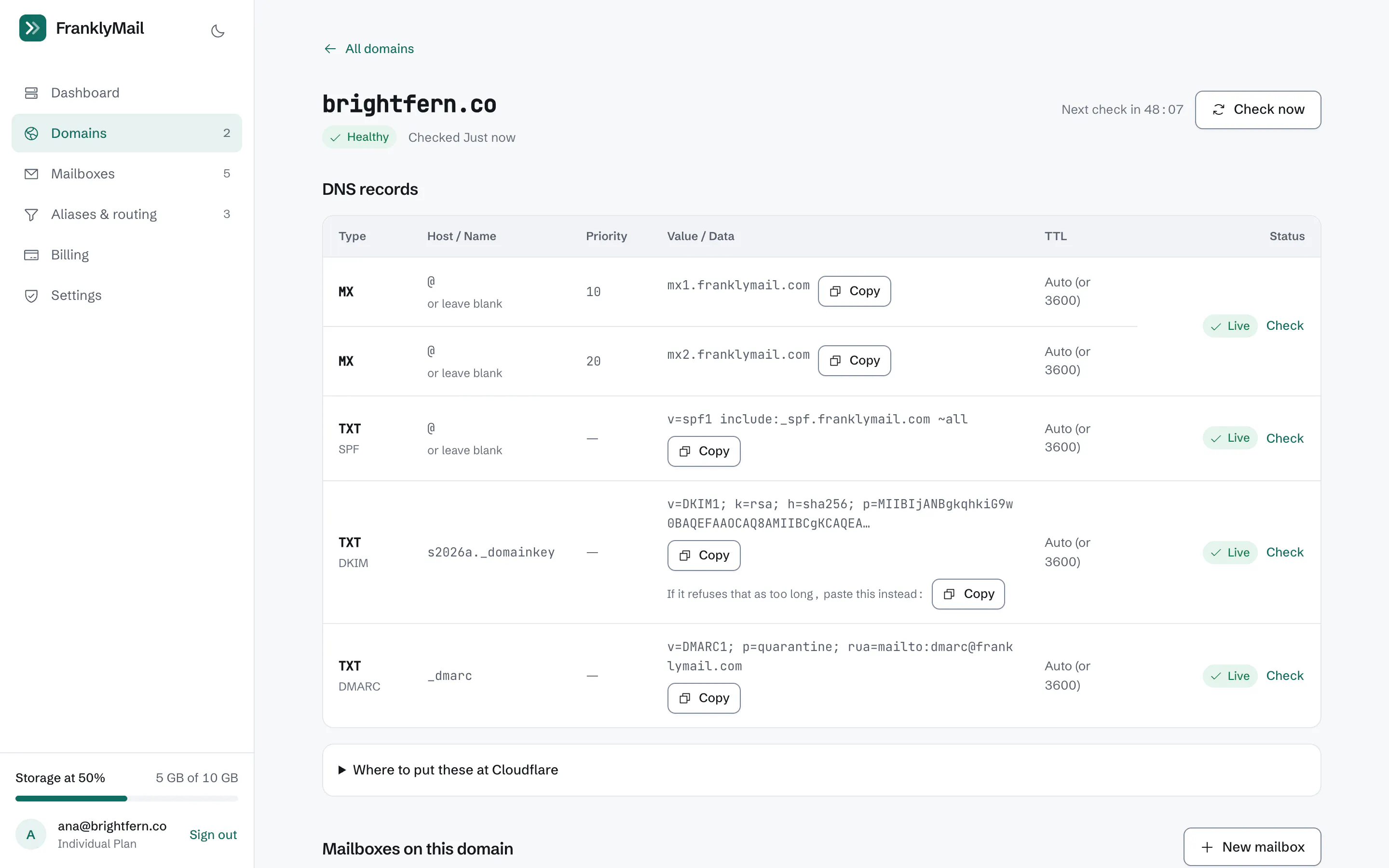Open the Settings page
Image resolution: width=1389 pixels, height=868 pixels.
click(127, 296)
